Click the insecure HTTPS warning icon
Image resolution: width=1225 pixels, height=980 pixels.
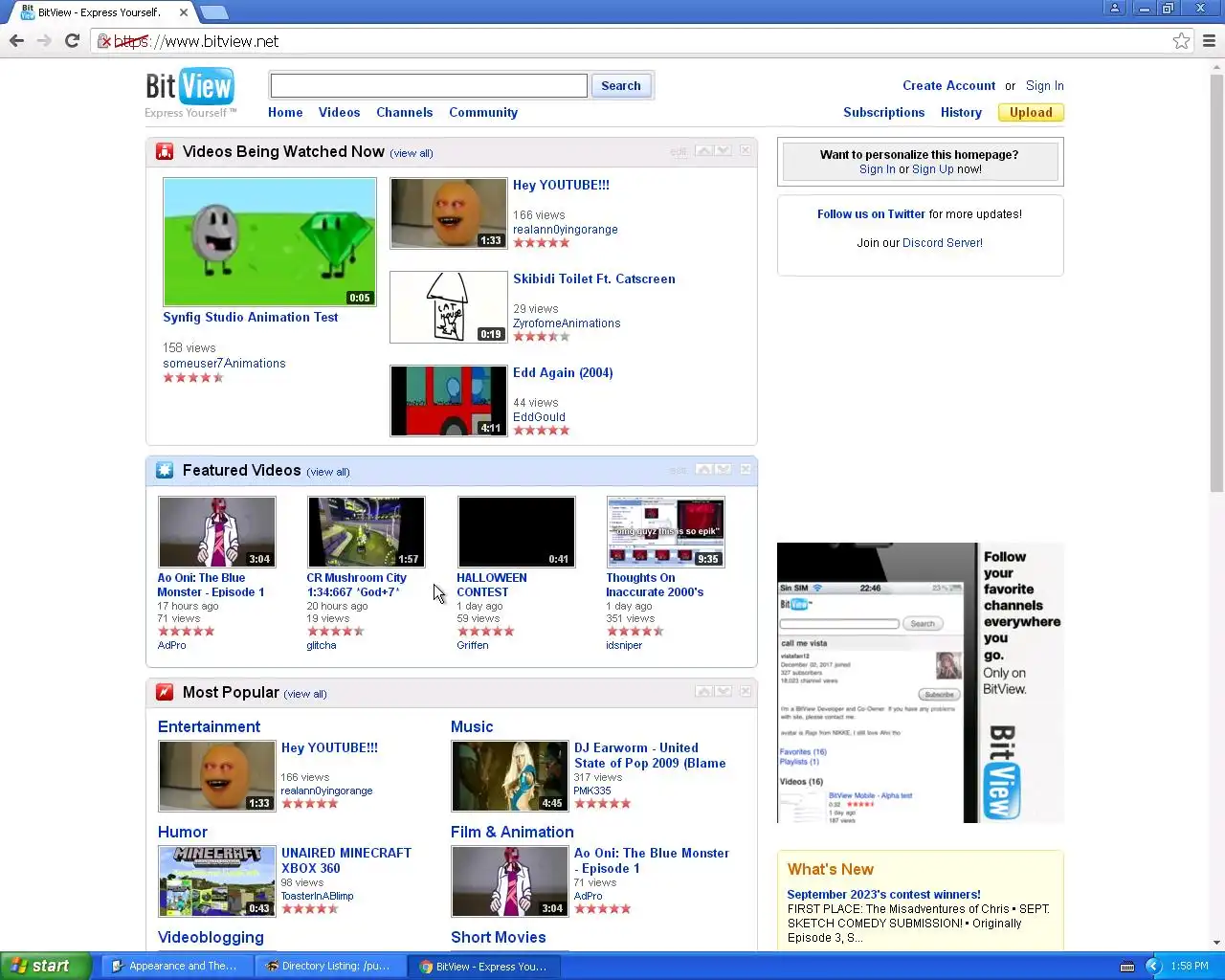click(104, 41)
